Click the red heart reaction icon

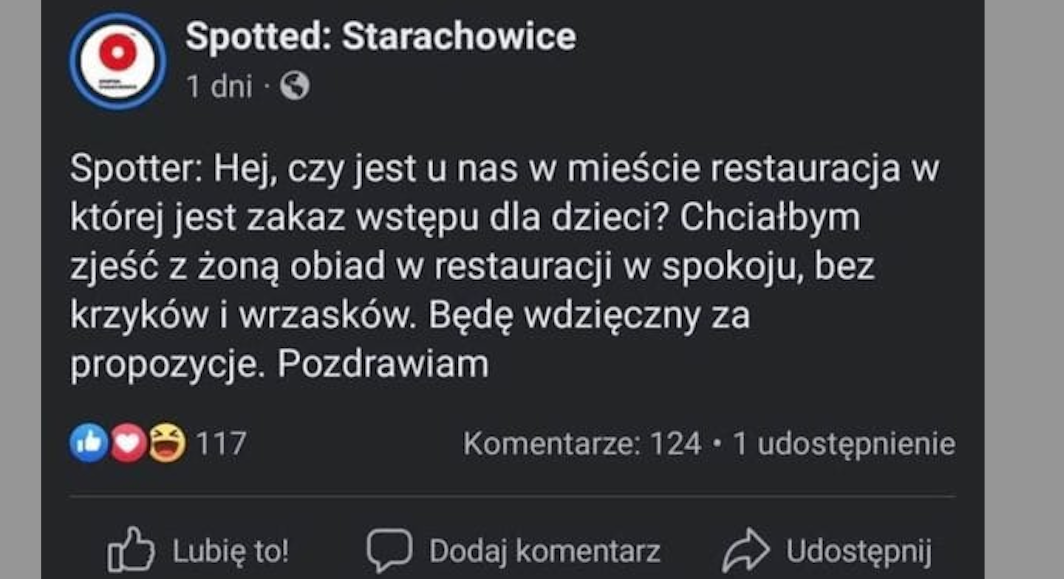click(x=128, y=443)
